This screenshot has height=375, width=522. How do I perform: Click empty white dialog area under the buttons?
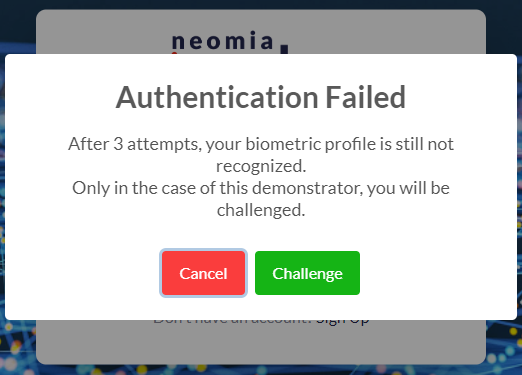(x=261, y=308)
